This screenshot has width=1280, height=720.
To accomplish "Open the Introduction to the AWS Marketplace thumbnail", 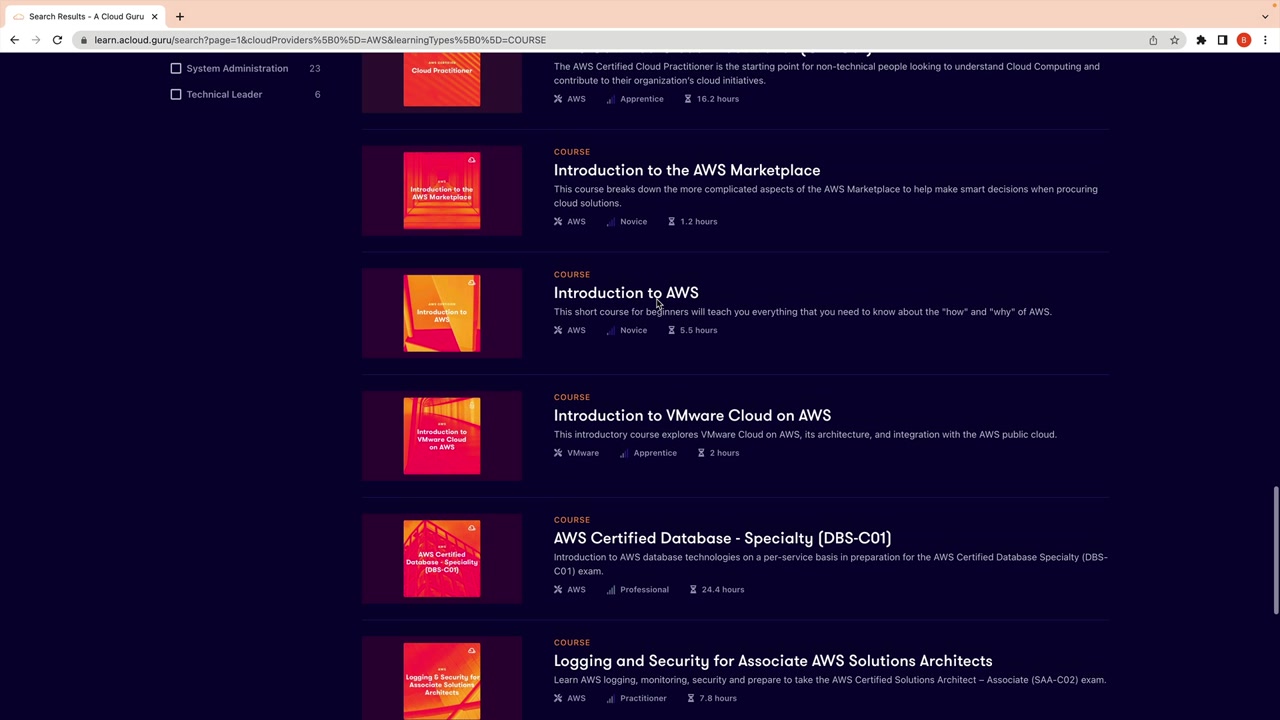I will click(442, 191).
